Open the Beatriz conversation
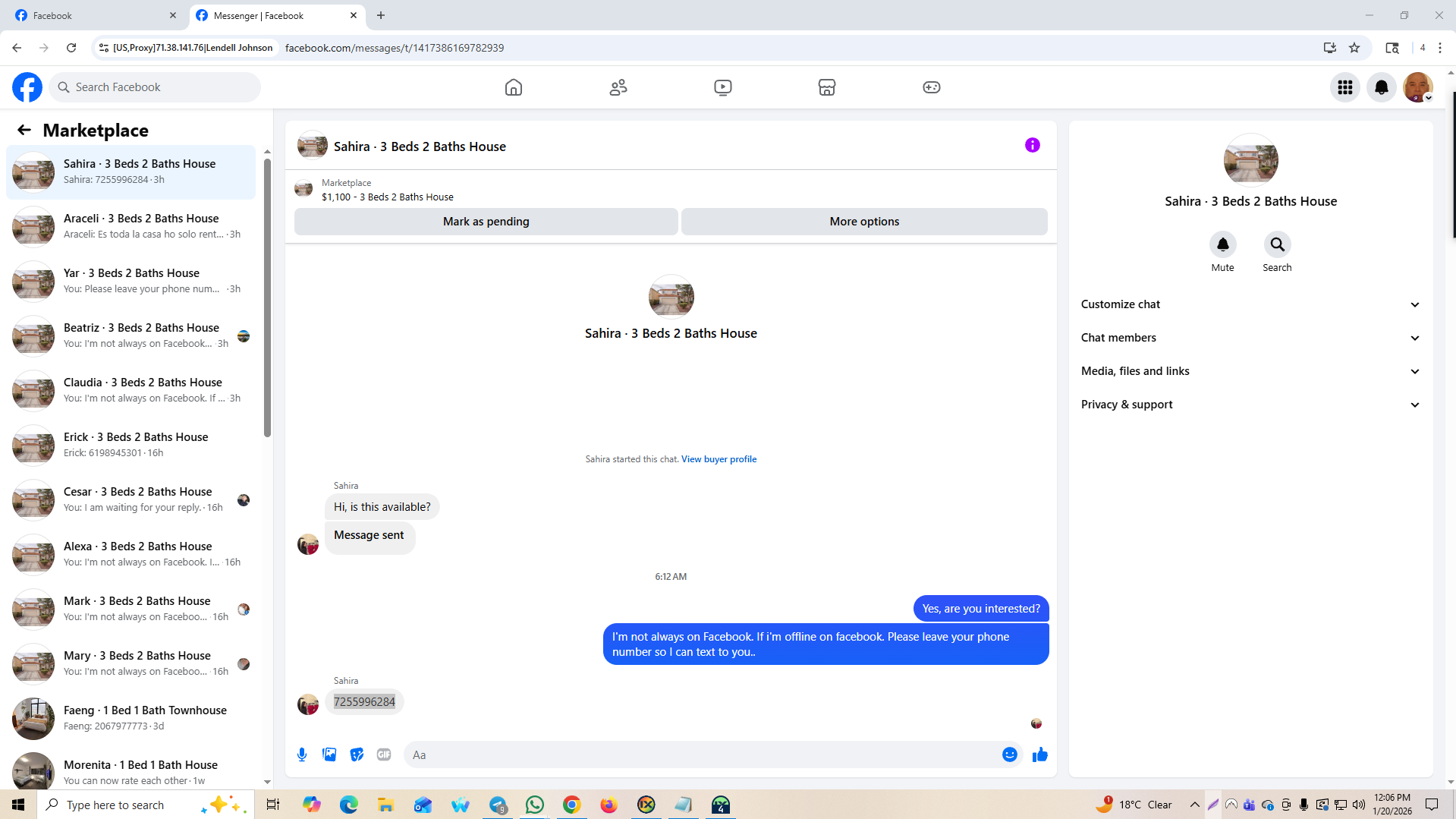Image resolution: width=1456 pixels, height=819 pixels. pyautogui.click(x=131, y=336)
